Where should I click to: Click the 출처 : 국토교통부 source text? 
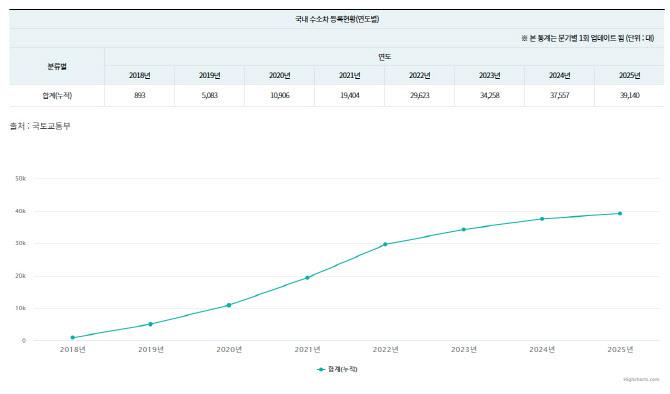coord(40,126)
